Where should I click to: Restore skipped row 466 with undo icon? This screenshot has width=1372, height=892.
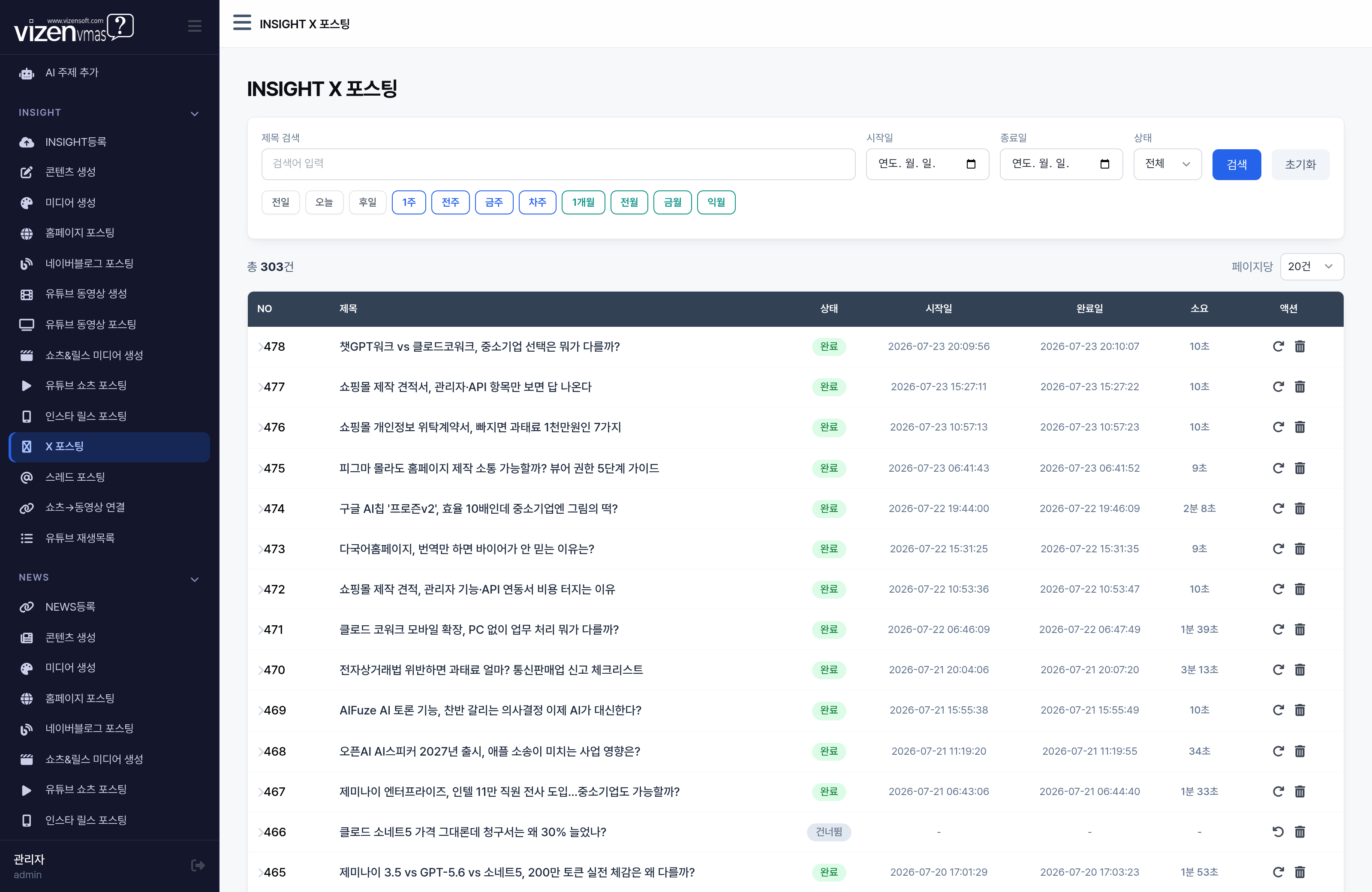[x=1278, y=832]
